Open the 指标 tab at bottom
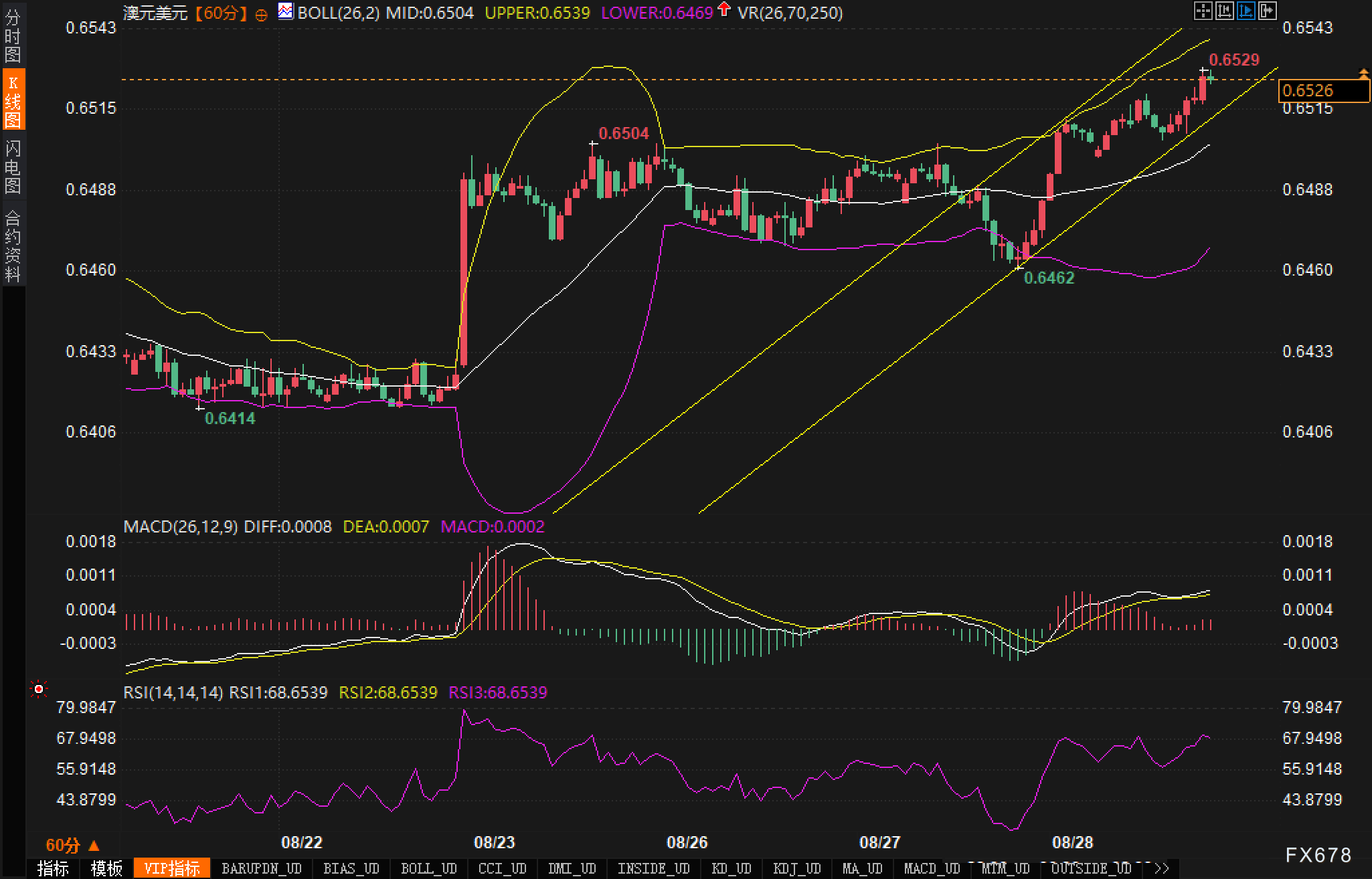 coord(53,868)
